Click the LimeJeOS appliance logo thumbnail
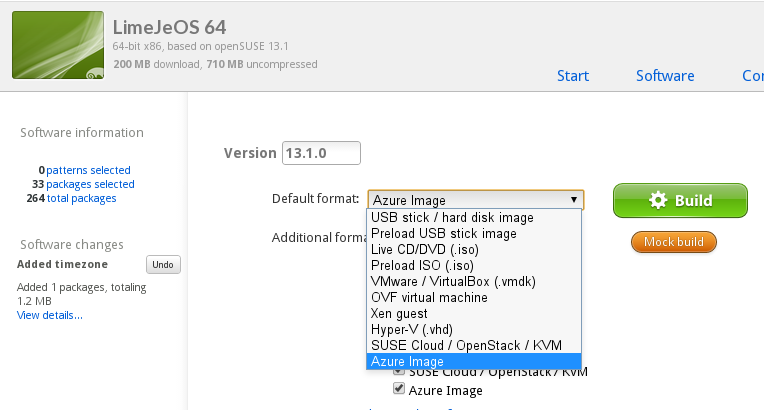 pyautogui.click(x=57, y=46)
